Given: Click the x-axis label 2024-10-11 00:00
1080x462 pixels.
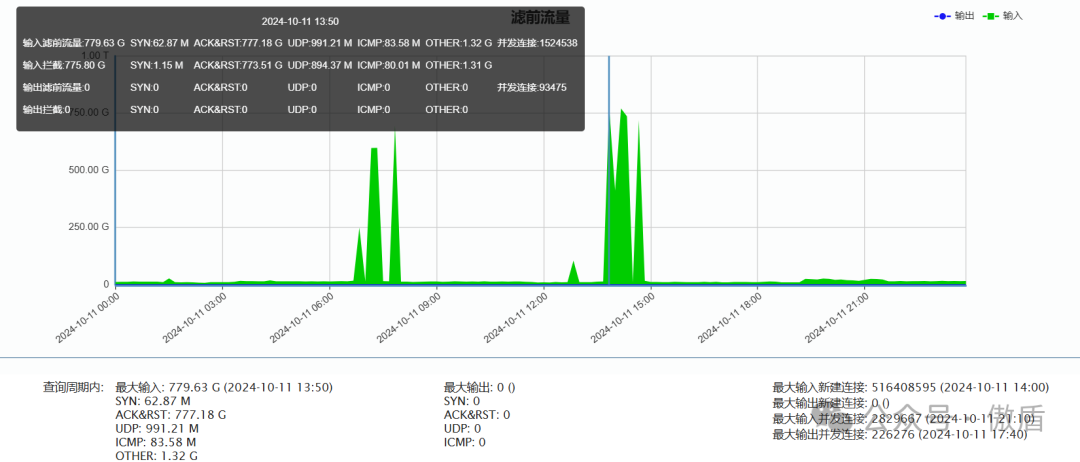Looking at the screenshot, I should point(87,316).
